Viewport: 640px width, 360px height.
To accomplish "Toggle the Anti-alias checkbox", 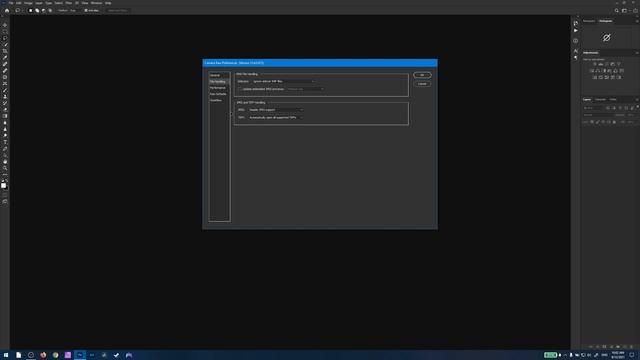I will pyautogui.click(x=87, y=11).
